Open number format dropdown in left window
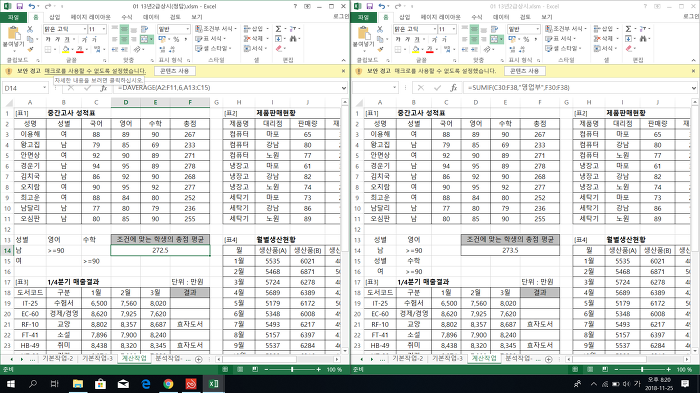This screenshot has height=393, width=700. click(188, 29)
